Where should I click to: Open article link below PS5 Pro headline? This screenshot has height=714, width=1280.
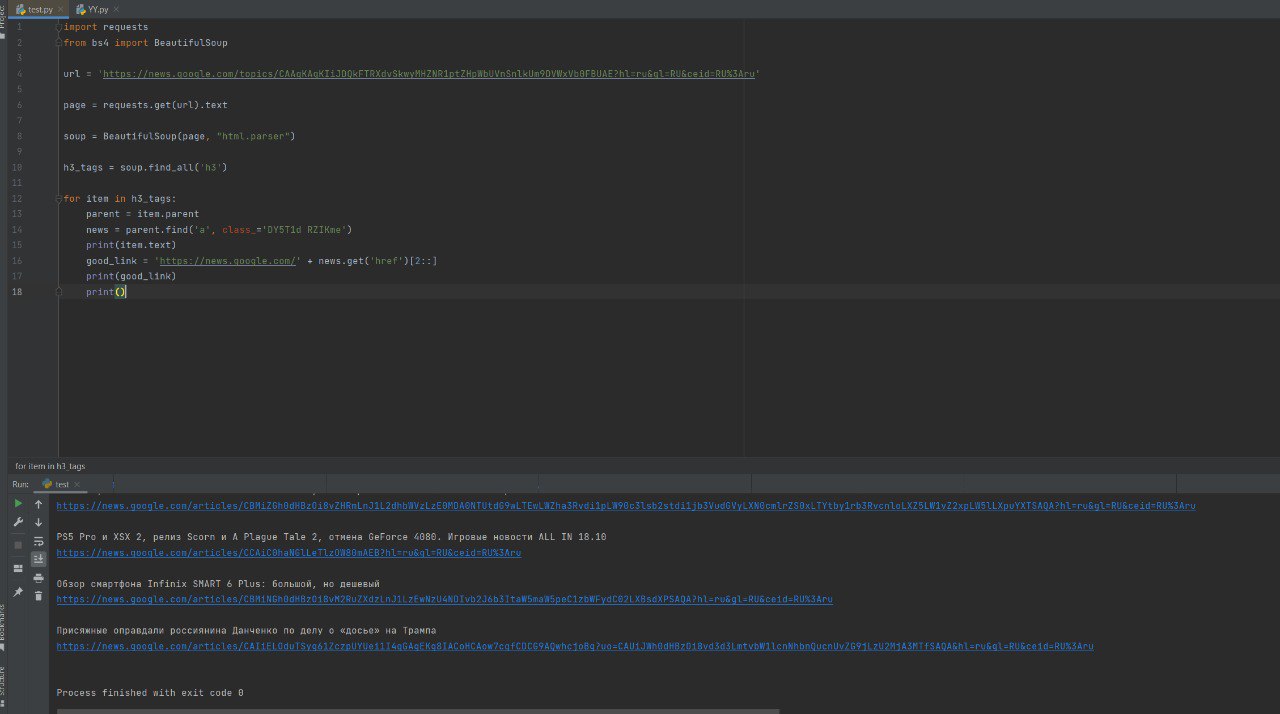click(289, 553)
